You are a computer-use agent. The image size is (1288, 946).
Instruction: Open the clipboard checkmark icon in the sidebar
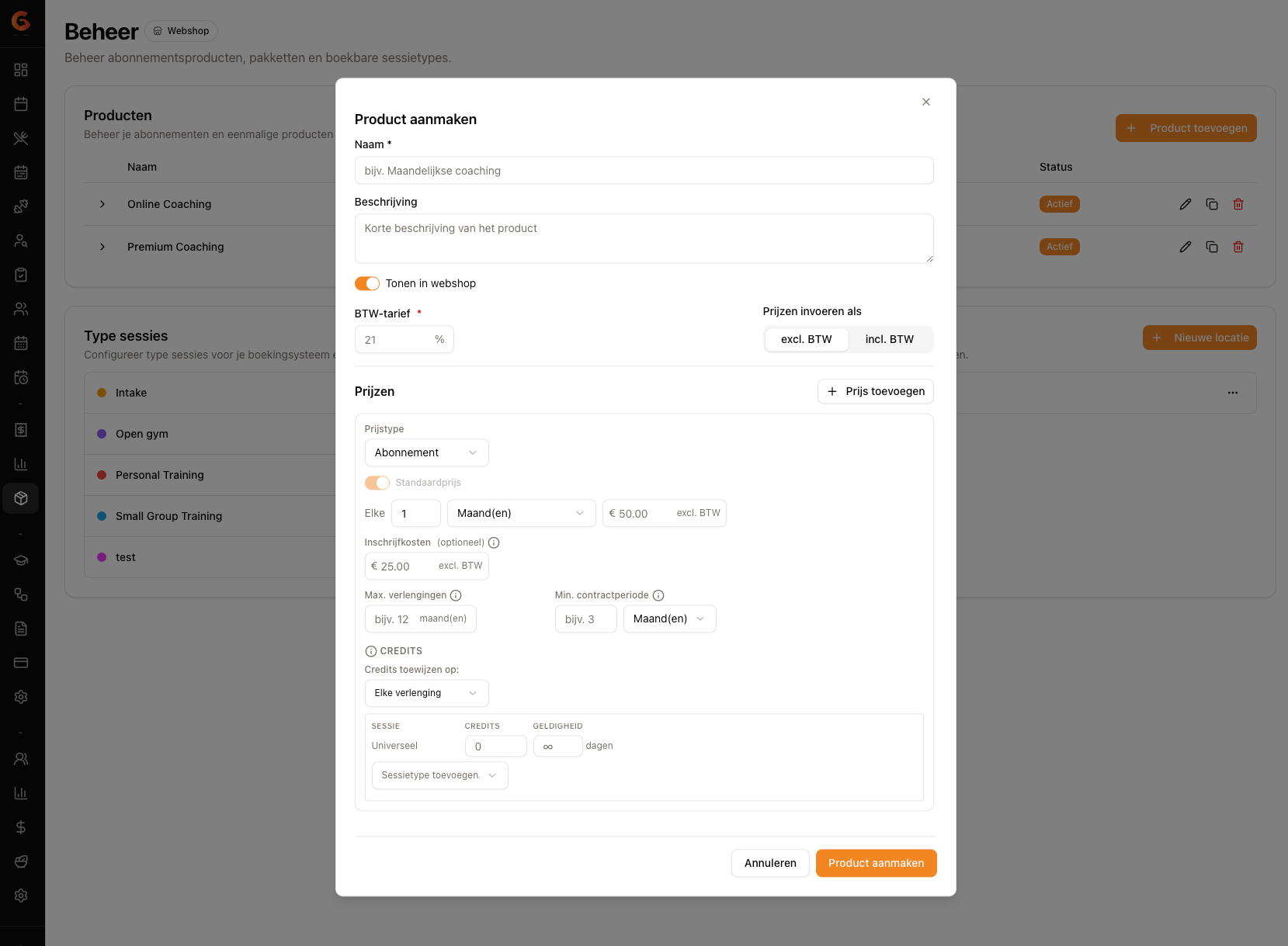pos(21,275)
